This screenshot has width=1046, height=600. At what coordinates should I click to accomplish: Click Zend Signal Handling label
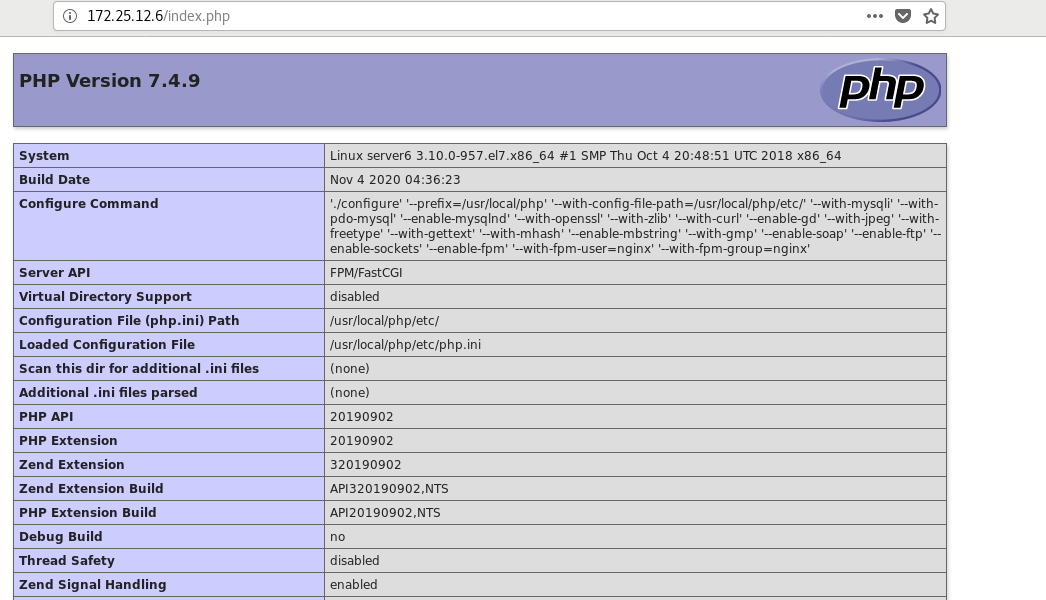[x=93, y=585]
